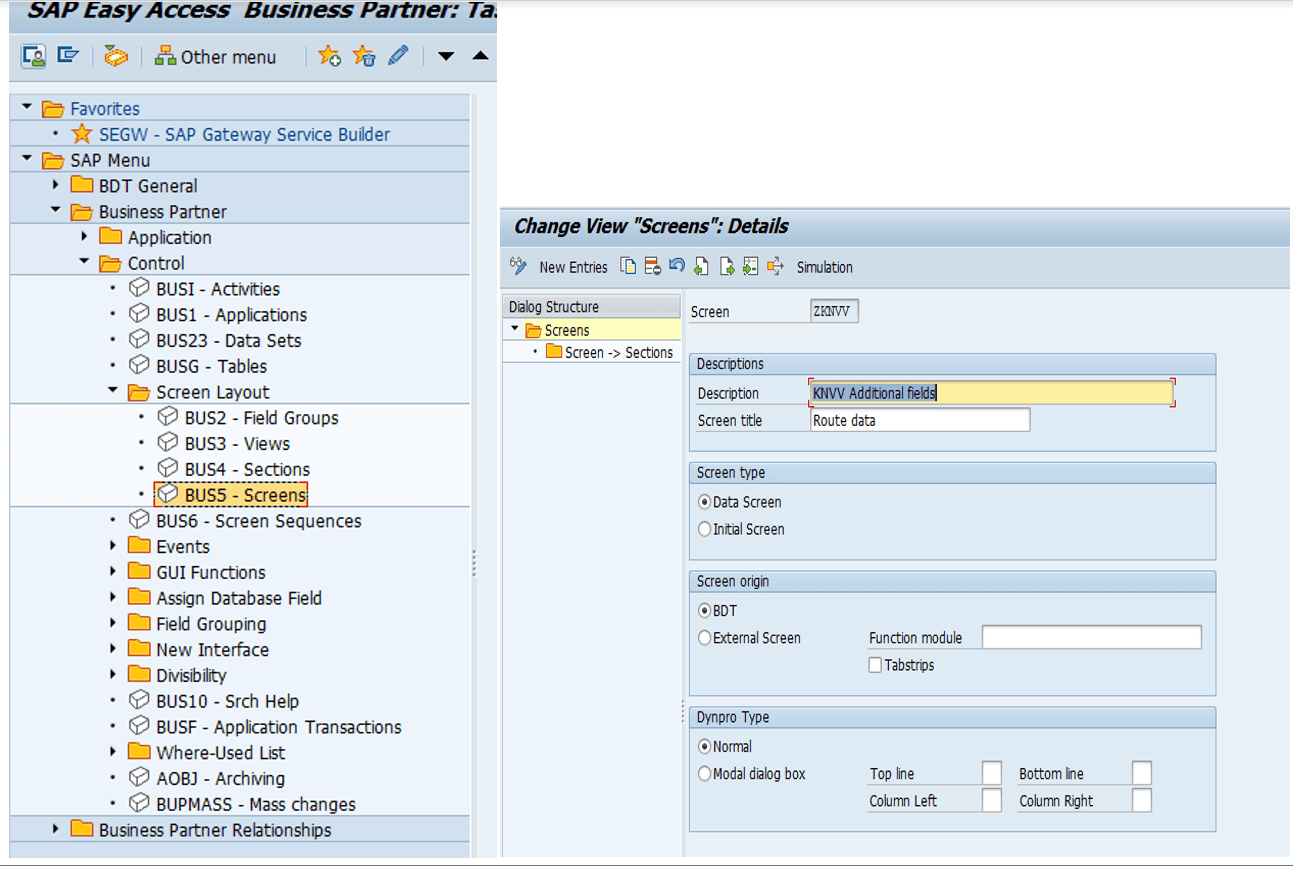The height and width of the screenshot is (873, 1293).
Task: Move favorite up with the black up arrow
Action: [x=480, y=56]
